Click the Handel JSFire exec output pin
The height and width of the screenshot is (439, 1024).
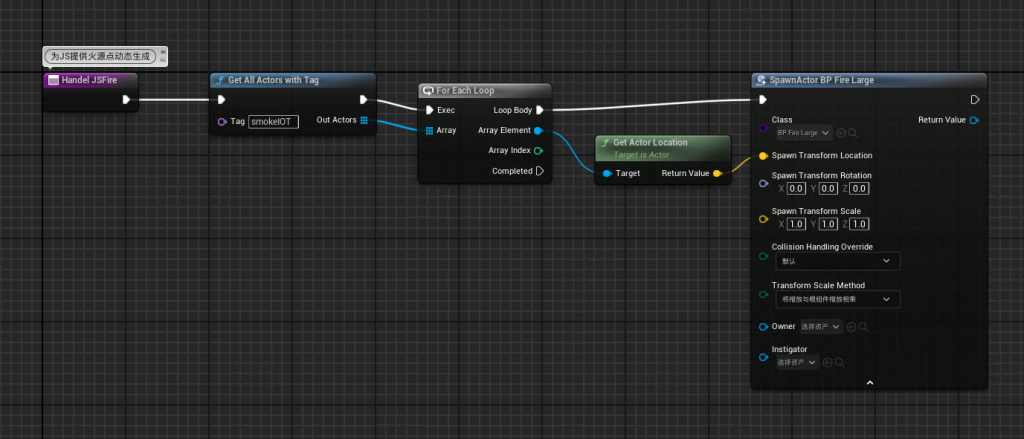pos(126,99)
